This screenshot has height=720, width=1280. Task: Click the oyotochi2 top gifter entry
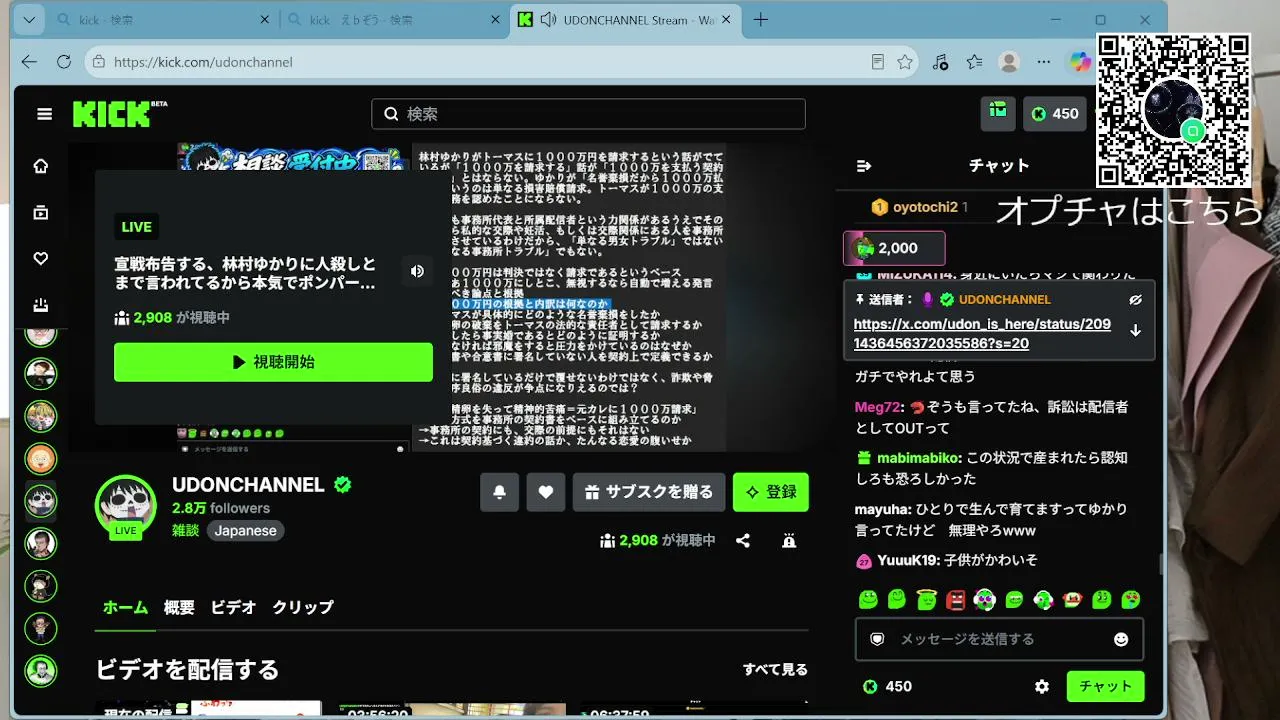pos(919,207)
